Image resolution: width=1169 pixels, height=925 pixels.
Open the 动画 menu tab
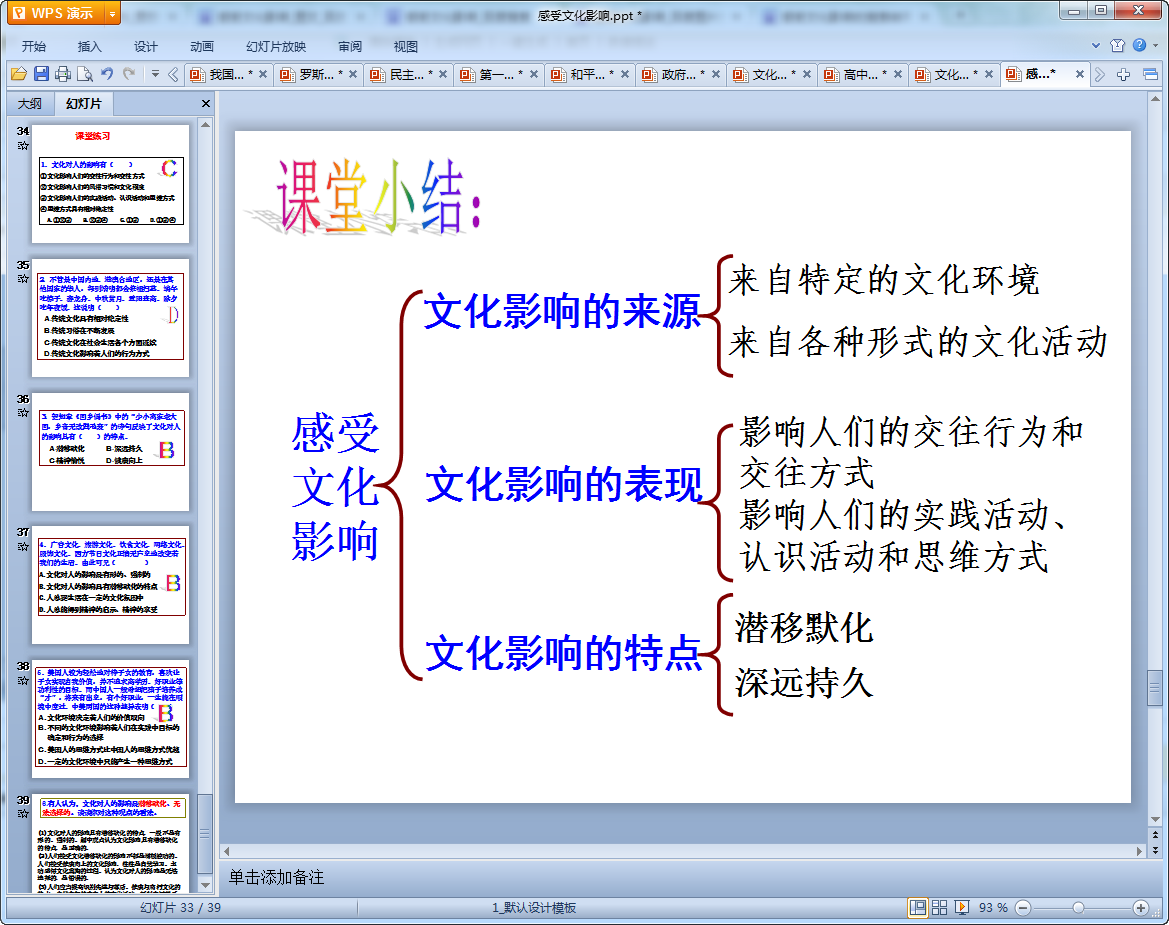tap(201, 46)
